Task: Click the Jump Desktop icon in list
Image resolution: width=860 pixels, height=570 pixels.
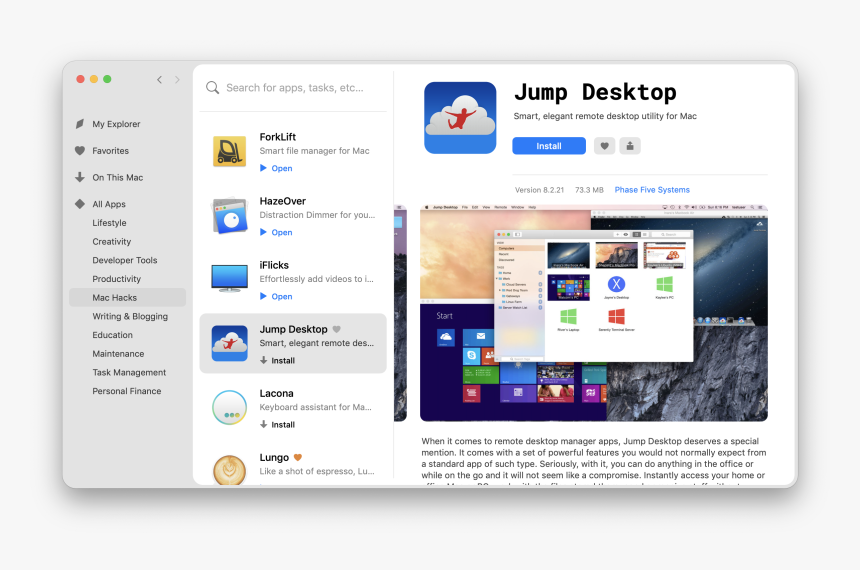Action: point(229,343)
